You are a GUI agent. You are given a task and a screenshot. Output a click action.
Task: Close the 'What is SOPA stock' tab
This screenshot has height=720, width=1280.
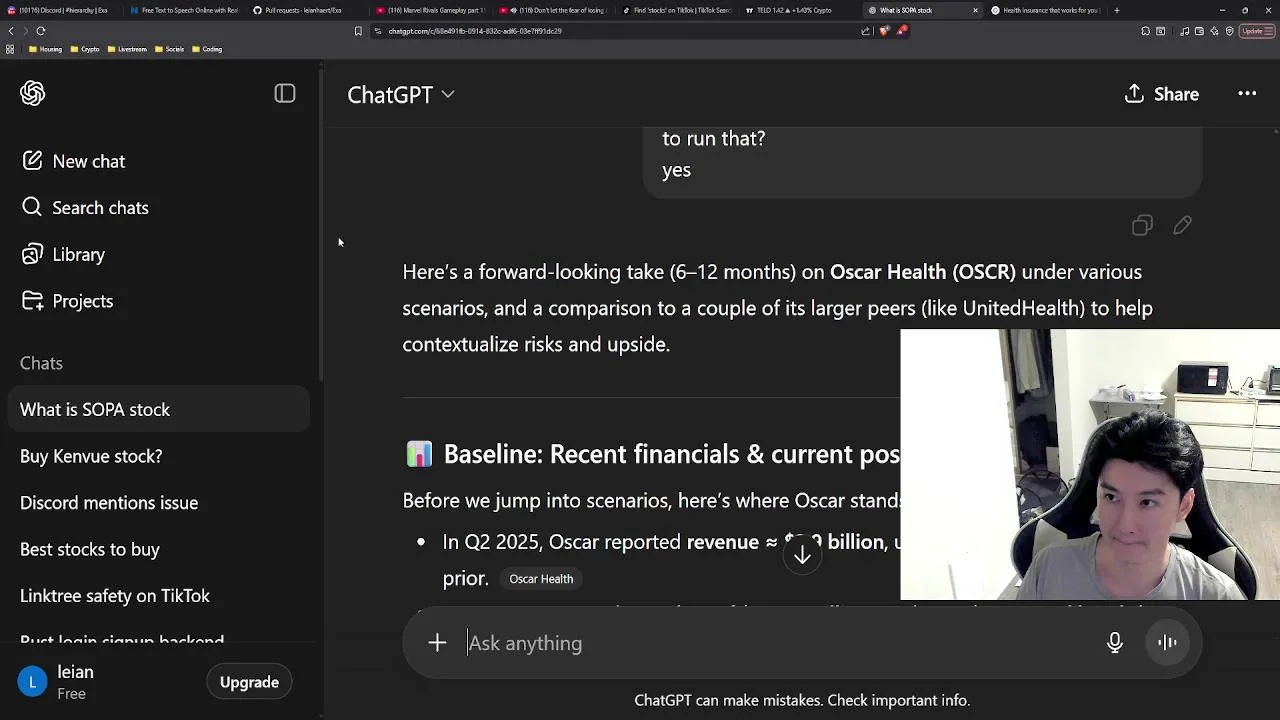[975, 10]
